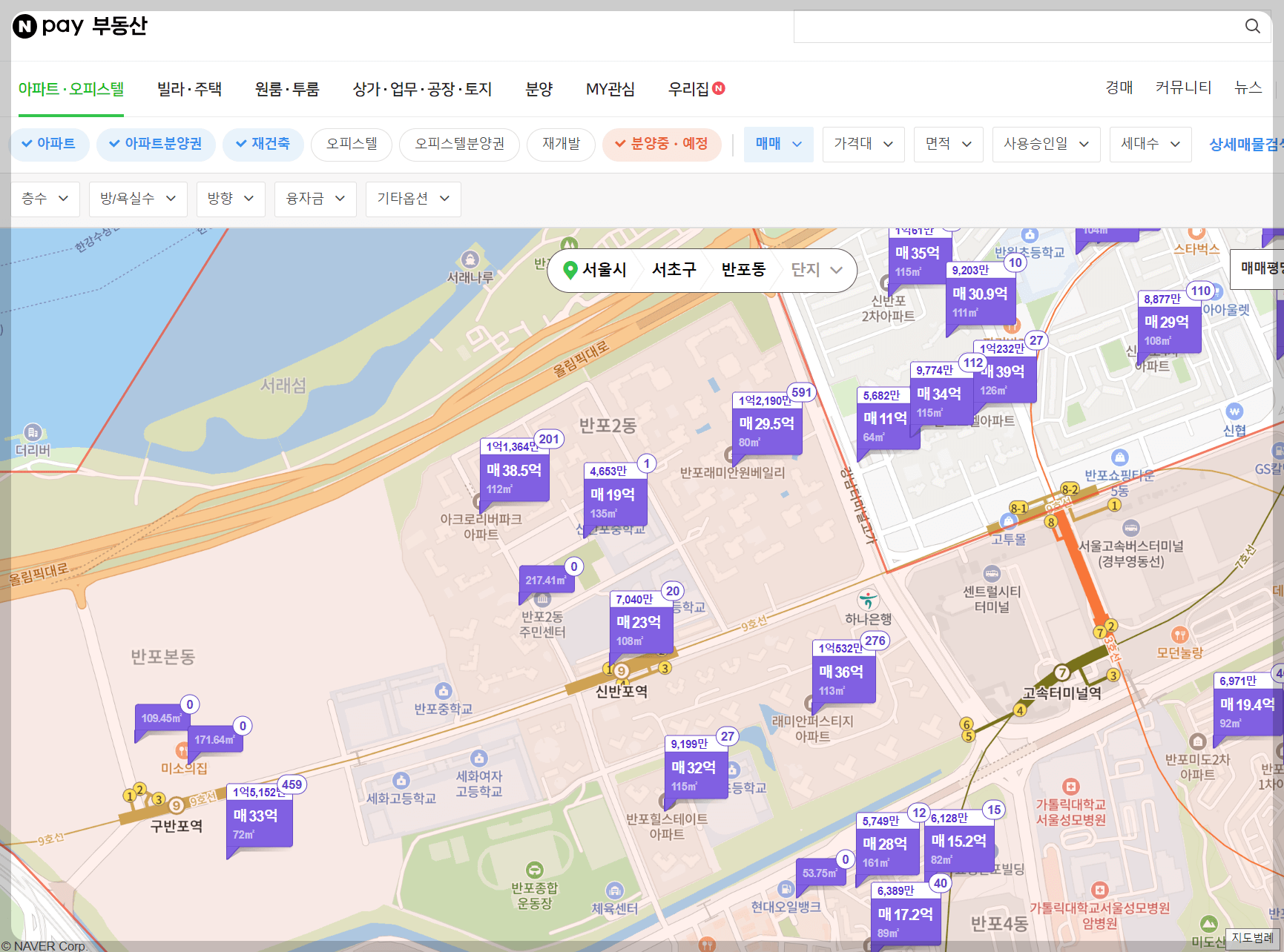
Task: Click the 체육센터 marker icon
Action: point(614,890)
